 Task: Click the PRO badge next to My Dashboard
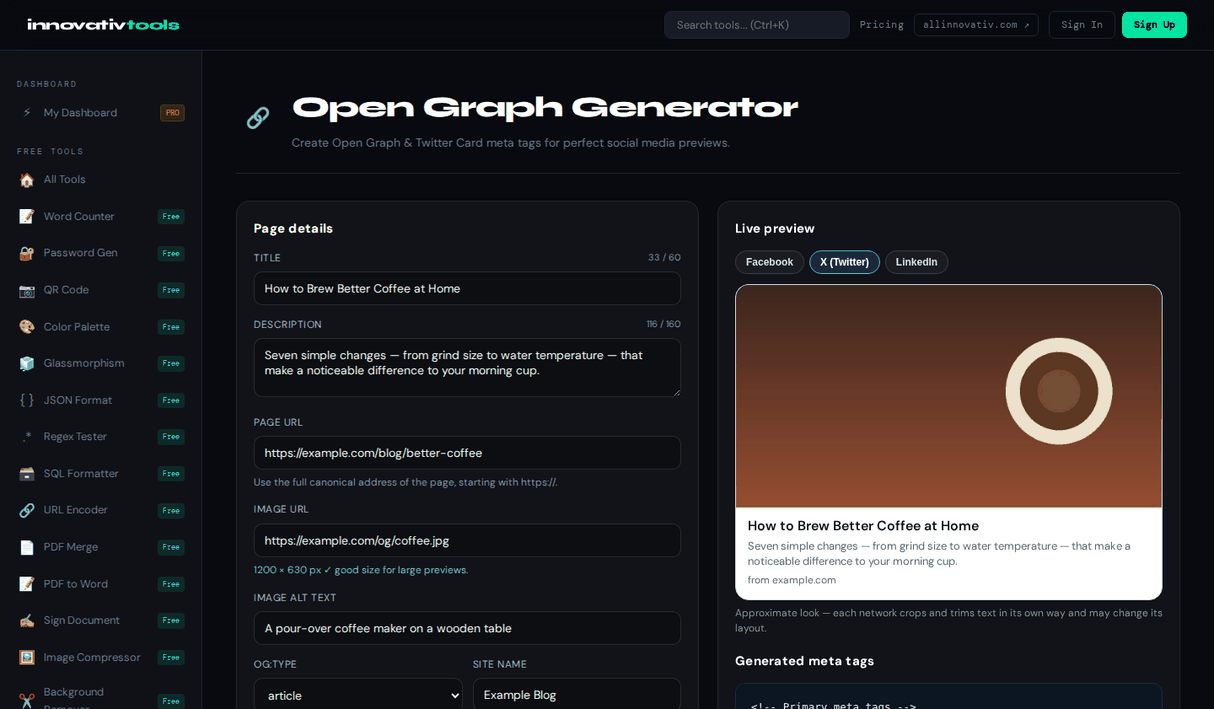pos(172,113)
